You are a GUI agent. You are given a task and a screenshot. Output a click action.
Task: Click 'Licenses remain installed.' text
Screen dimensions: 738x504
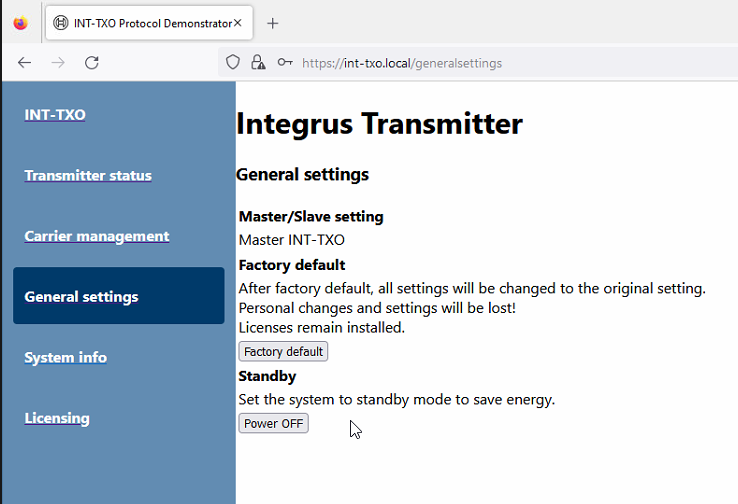[322, 328]
